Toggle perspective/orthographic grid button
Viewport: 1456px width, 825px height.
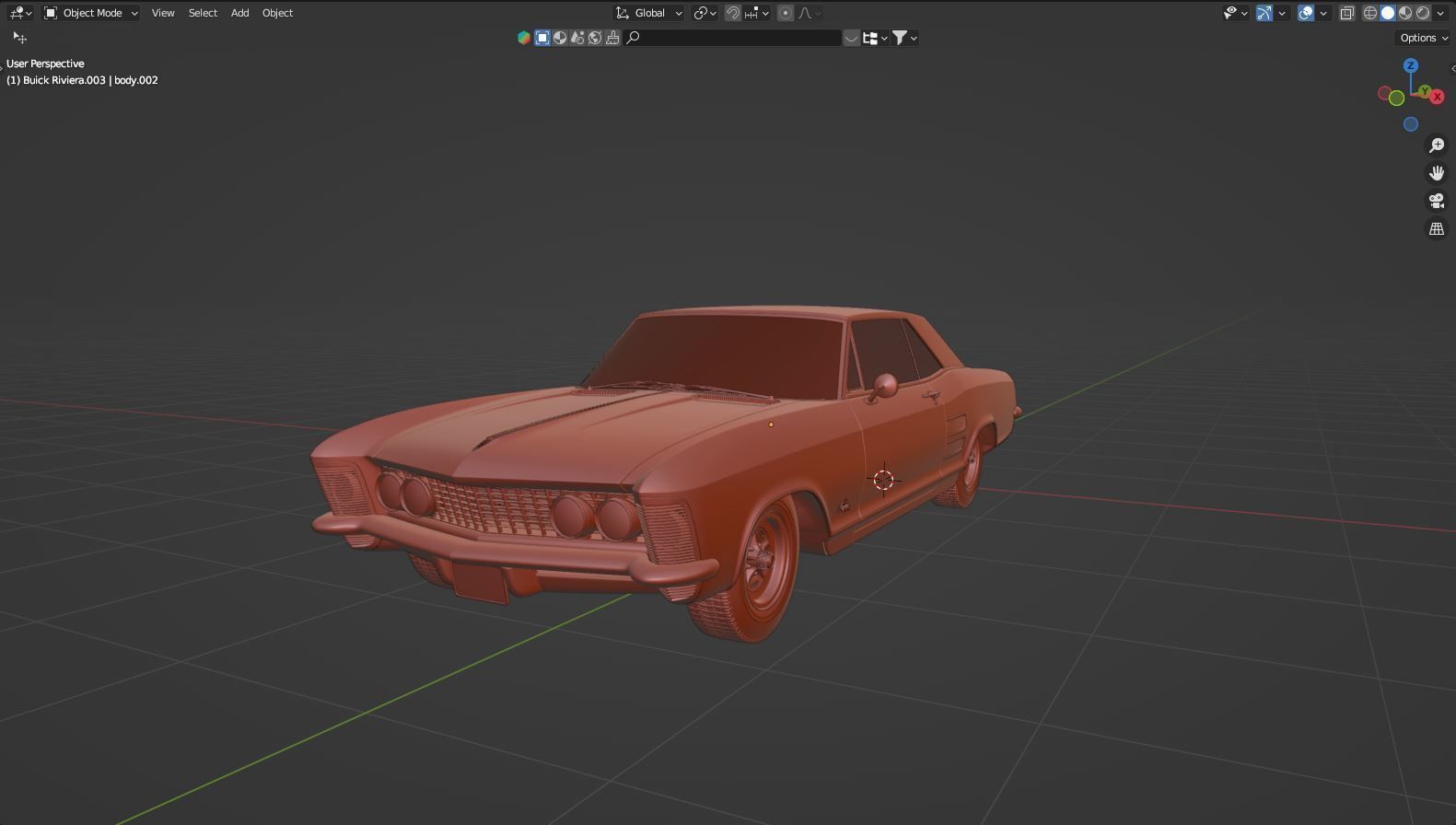[x=1437, y=228]
